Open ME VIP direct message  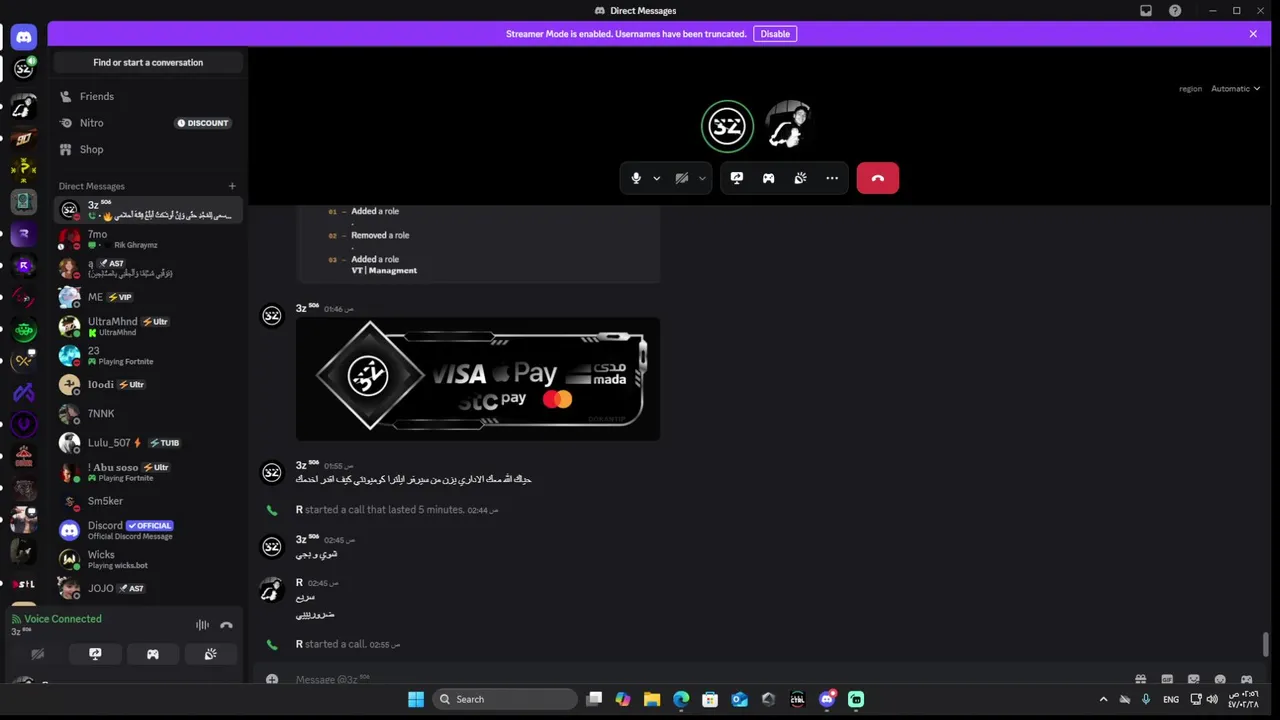coord(147,297)
